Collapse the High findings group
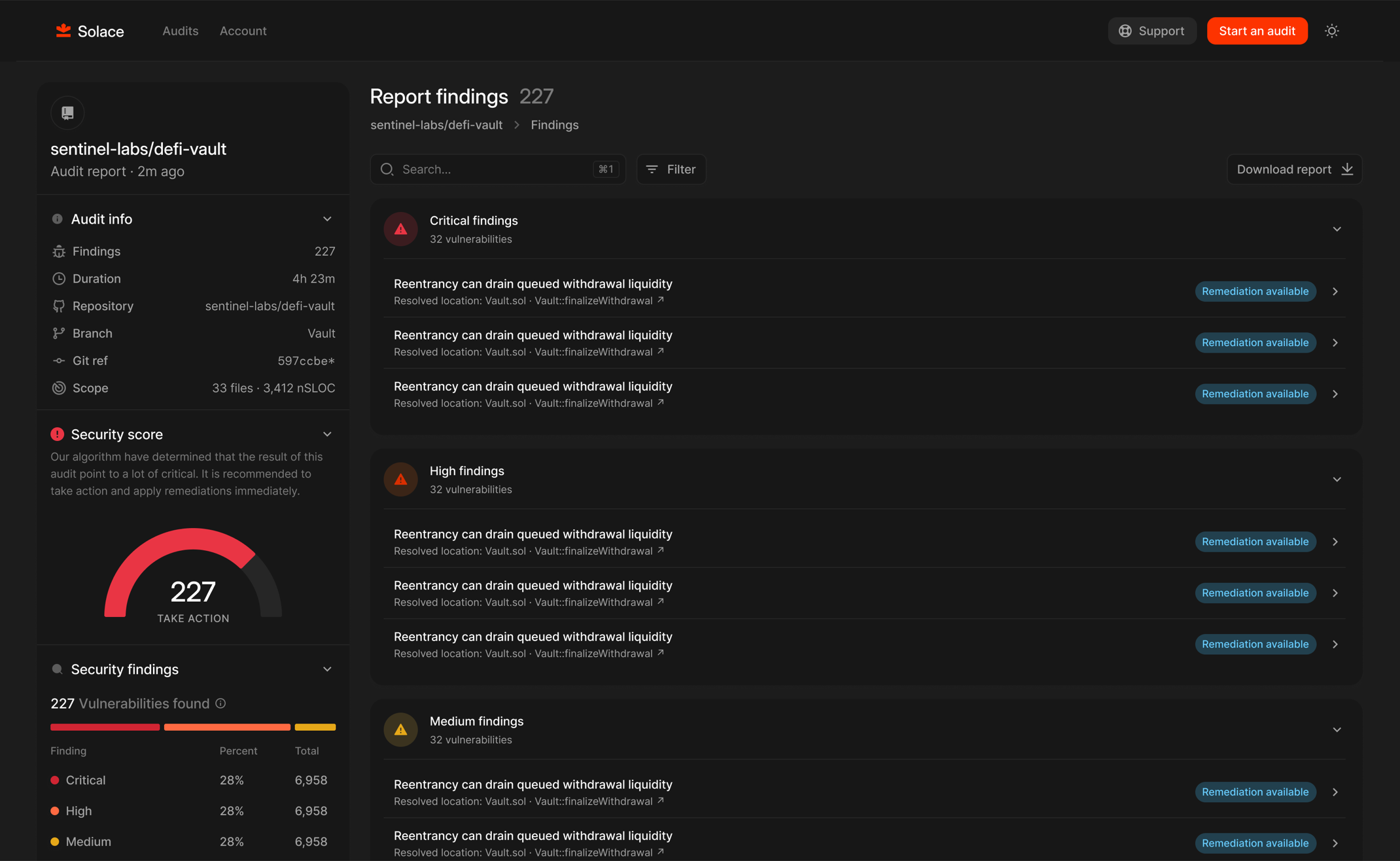Image resolution: width=1400 pixels, height=861 pixels. pos(1337,480)
